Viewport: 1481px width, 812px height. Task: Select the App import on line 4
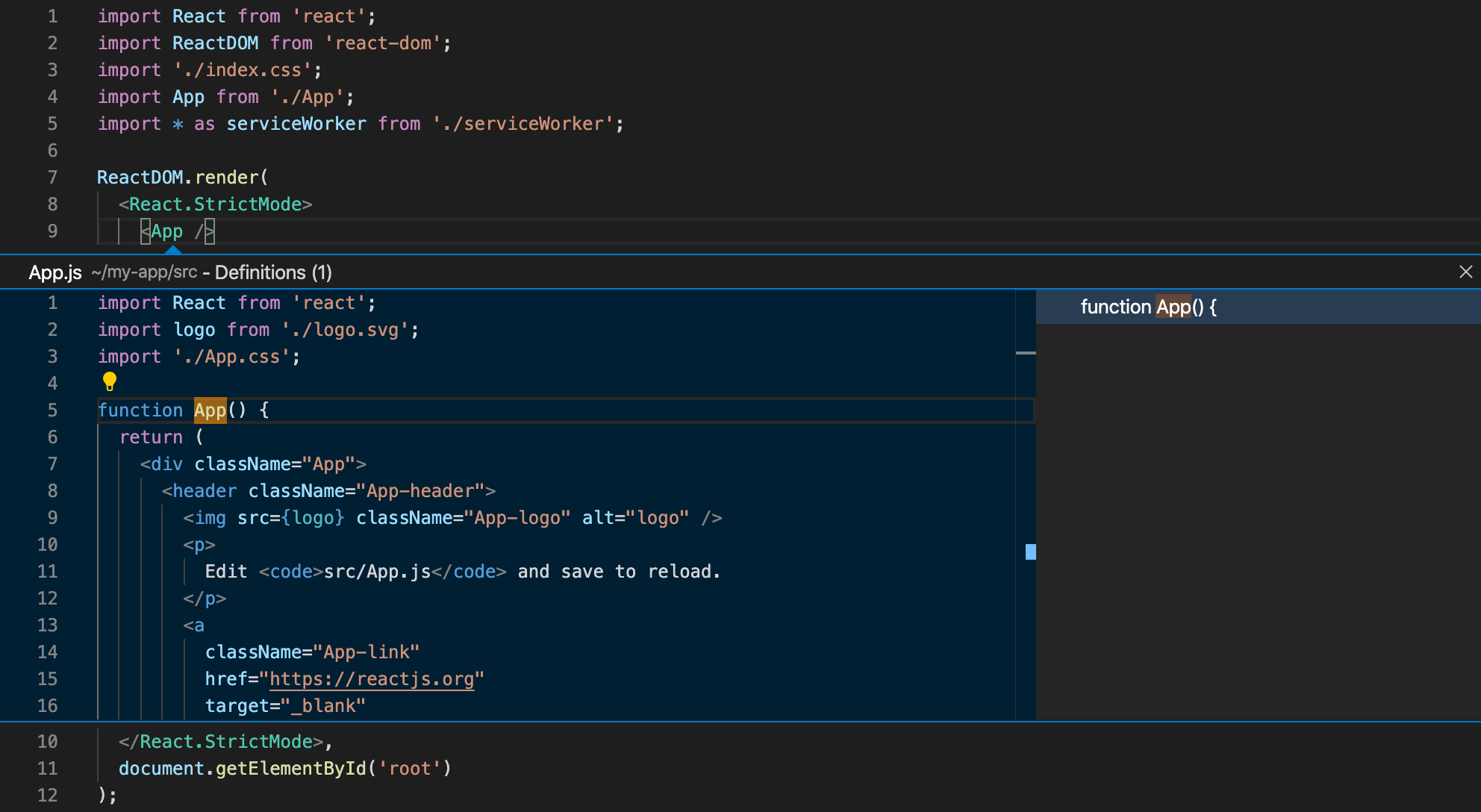tap(189, 96)
